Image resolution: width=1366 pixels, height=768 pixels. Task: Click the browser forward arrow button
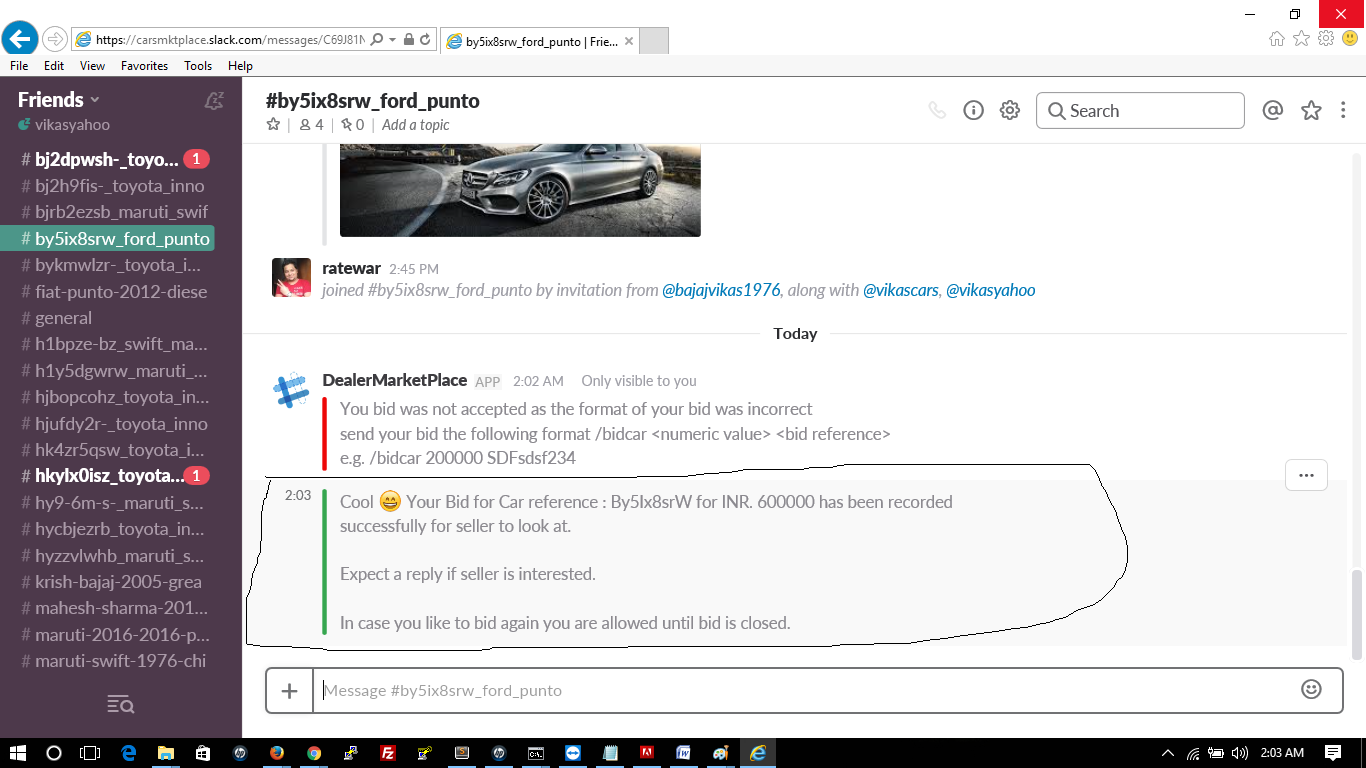tap(55, 39)
